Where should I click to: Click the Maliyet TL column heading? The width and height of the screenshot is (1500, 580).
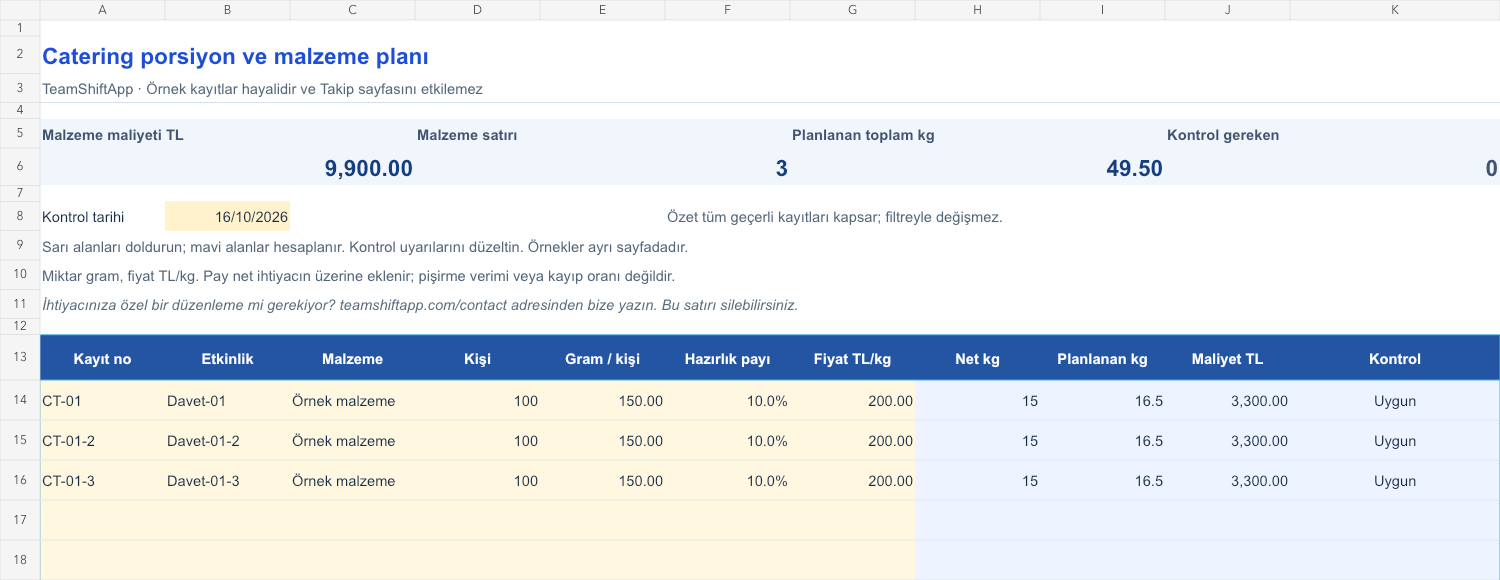(1227, 359)
